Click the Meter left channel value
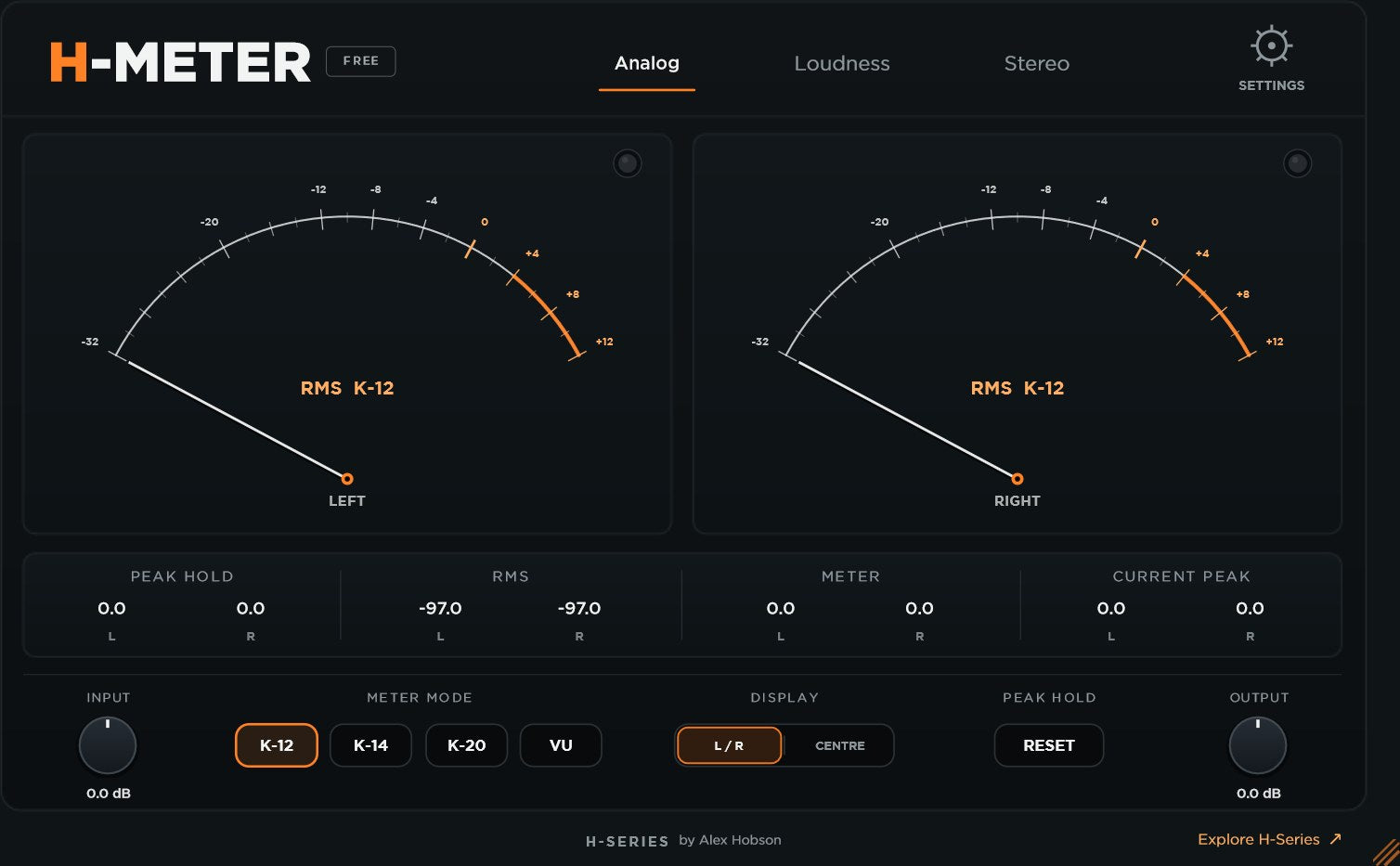Screen dimensions: 1400x866 pyautogui.click(x=781, y=609)
